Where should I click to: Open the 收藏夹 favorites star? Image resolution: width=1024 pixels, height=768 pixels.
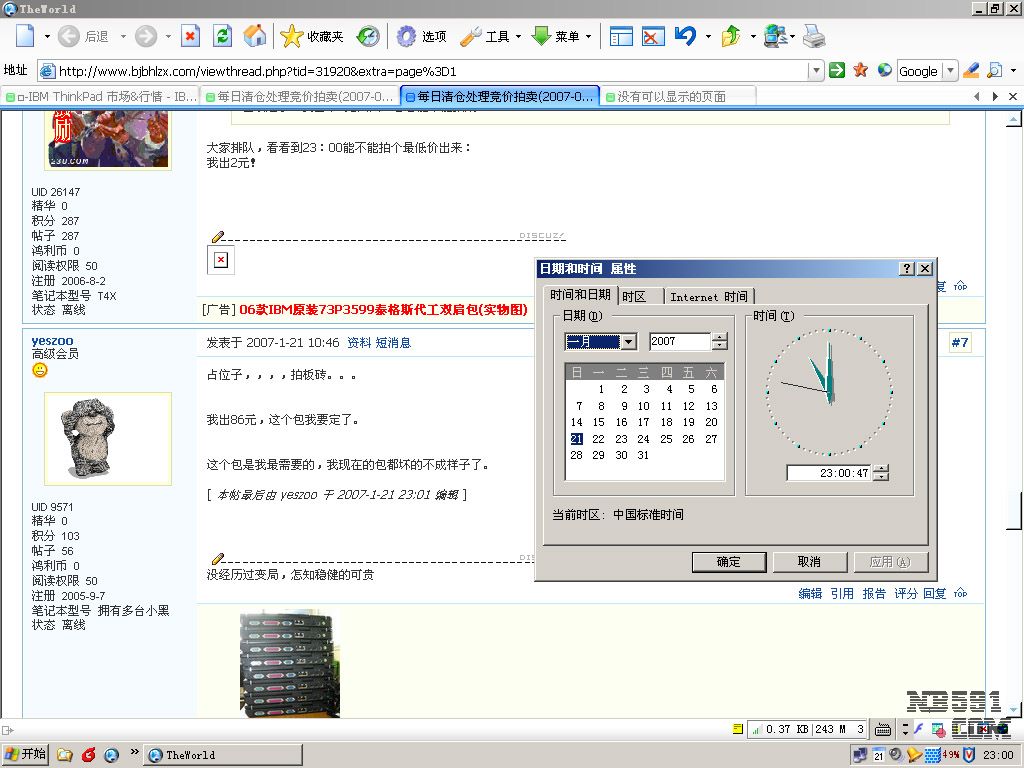pyautogui.click(x=312, y=37)
